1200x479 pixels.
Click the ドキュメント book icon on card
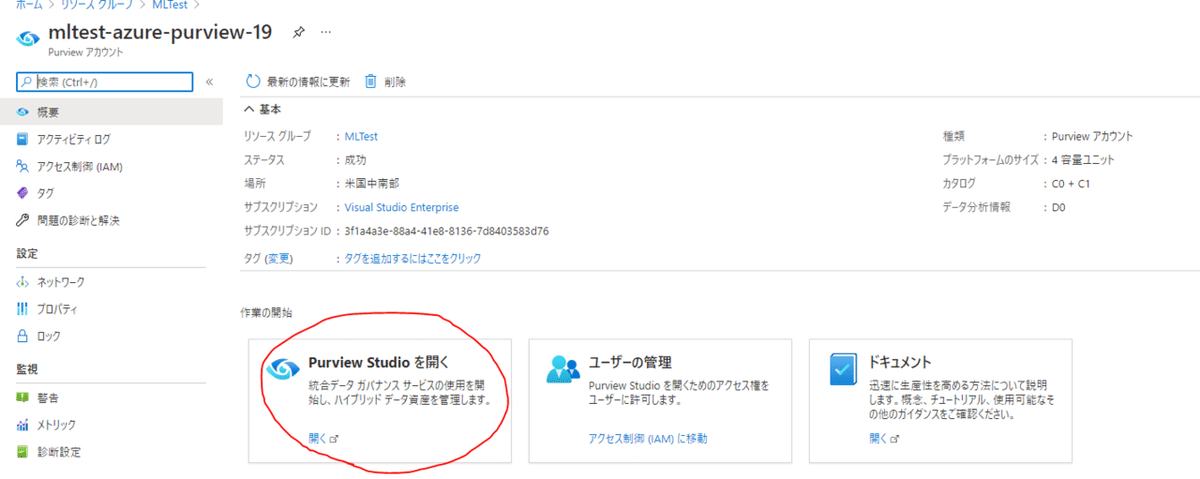pyautogui.click(x=846, y=369)
